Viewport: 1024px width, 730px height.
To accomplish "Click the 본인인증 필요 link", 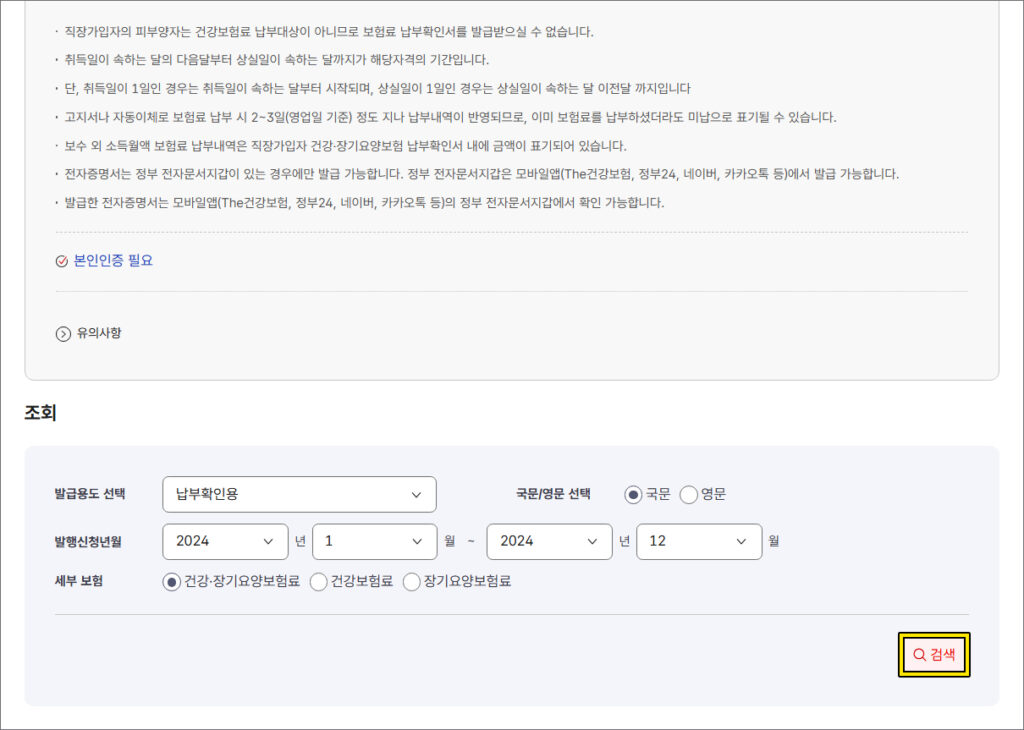I will coord(113,261).
